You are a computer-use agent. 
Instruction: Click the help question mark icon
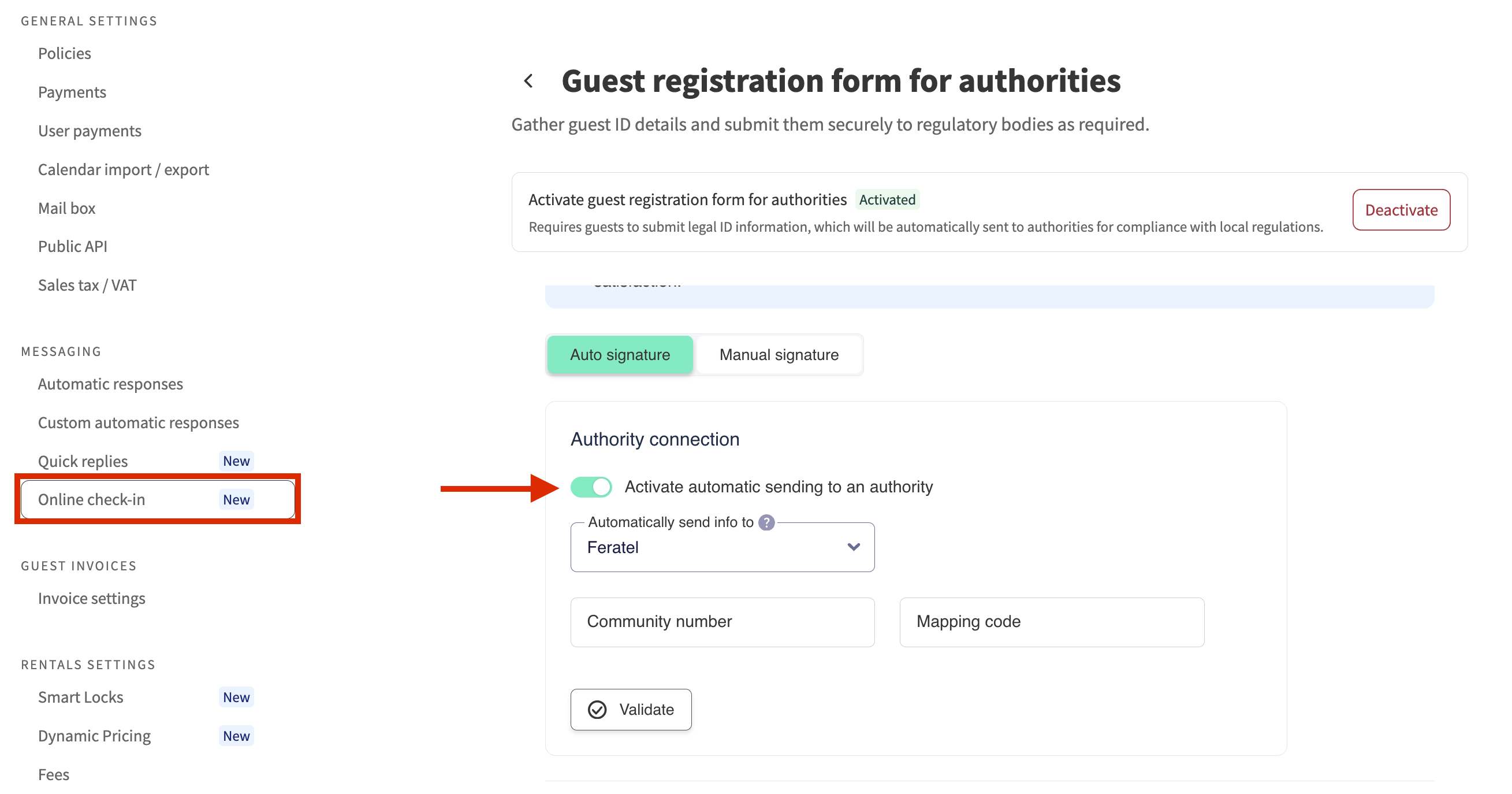pos(766,522)
